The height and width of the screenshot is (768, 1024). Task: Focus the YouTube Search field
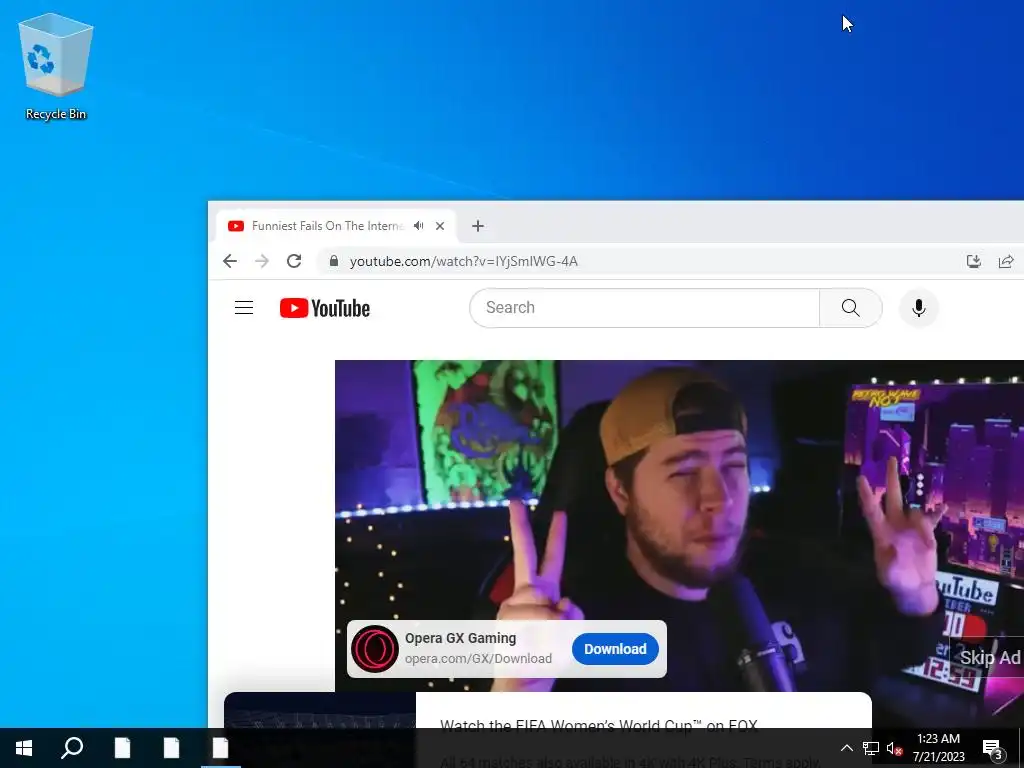[644, 308]
